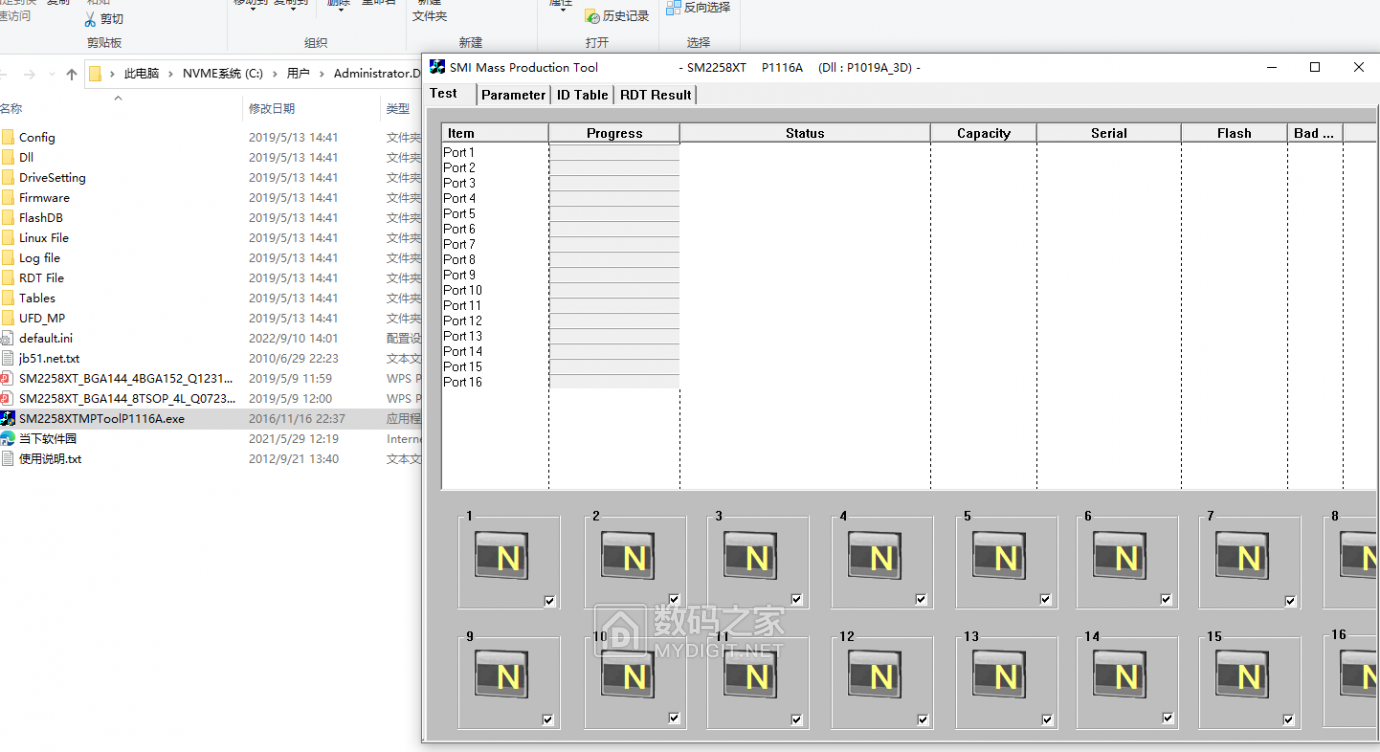Select port 11 drive icon
1380x752 pixels.
750,675
